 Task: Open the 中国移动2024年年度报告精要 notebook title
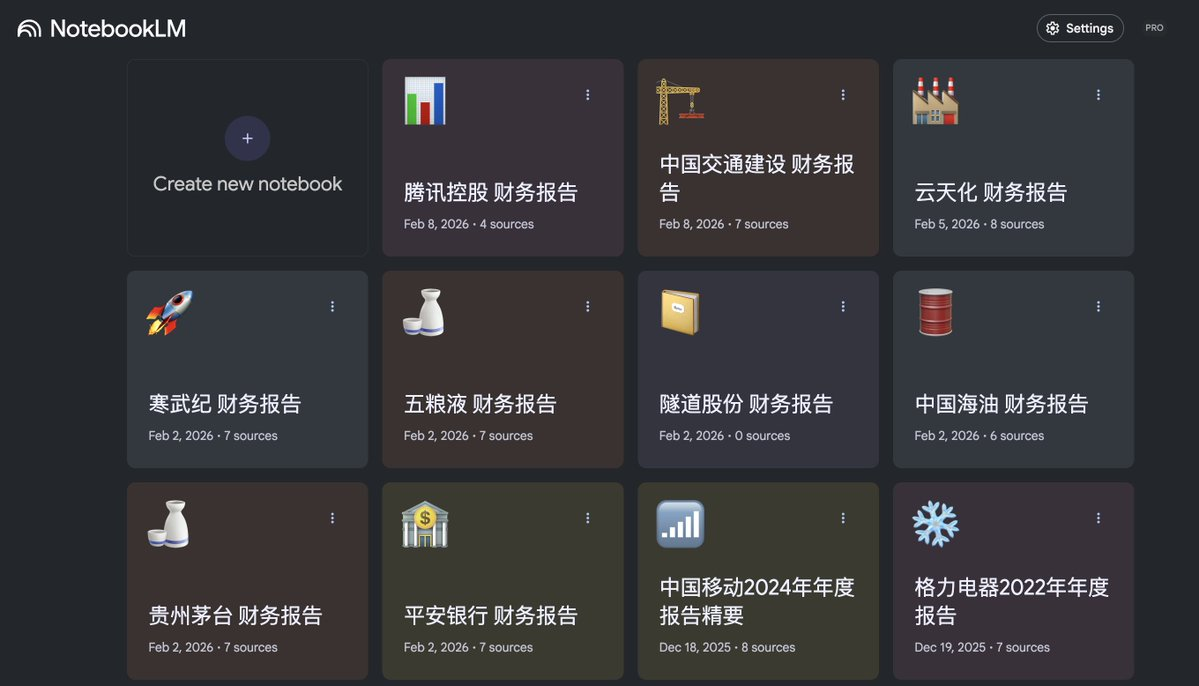coord(756,601)
